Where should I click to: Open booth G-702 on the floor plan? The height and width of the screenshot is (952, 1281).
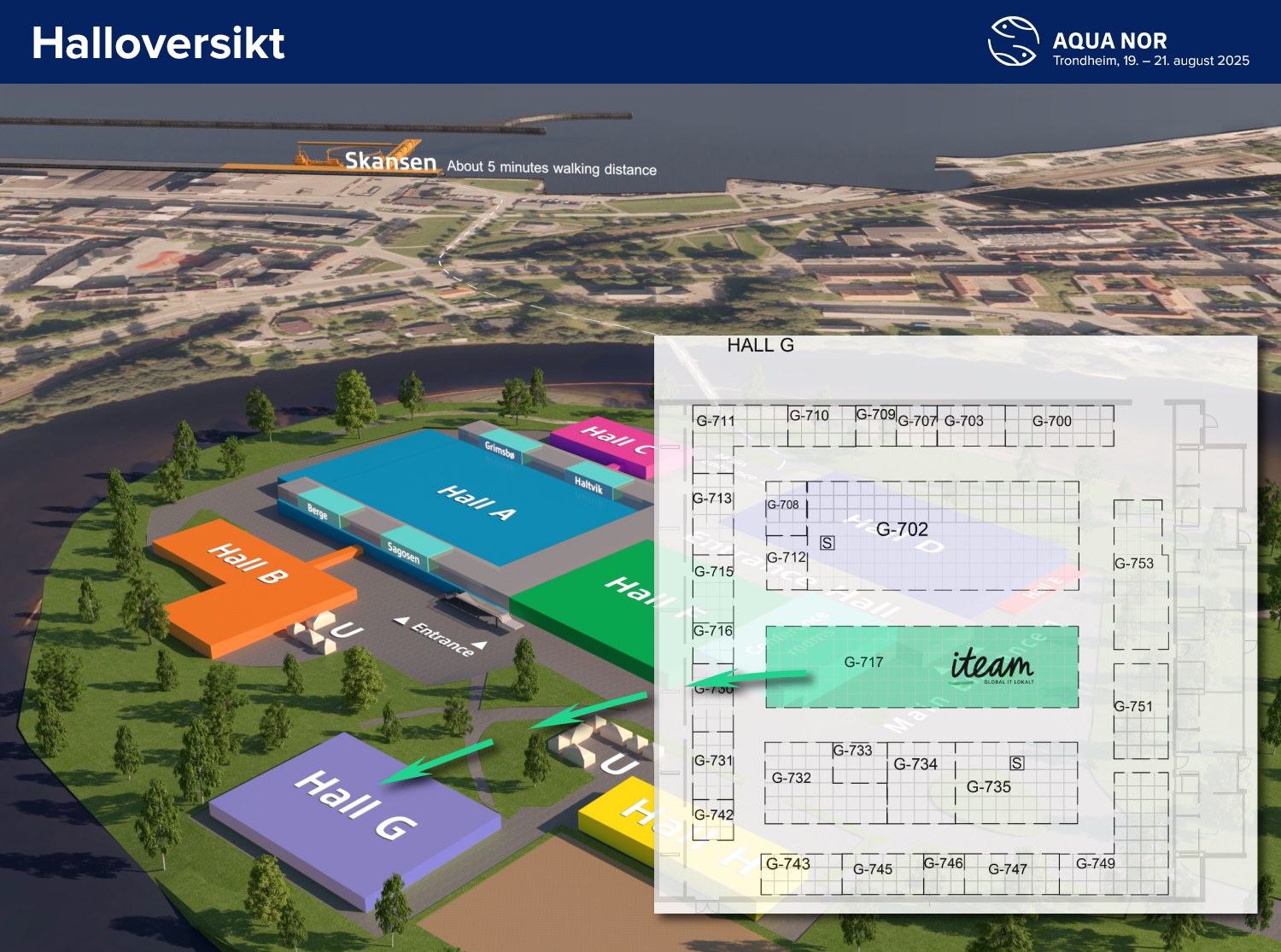click(x=902, y=529)
